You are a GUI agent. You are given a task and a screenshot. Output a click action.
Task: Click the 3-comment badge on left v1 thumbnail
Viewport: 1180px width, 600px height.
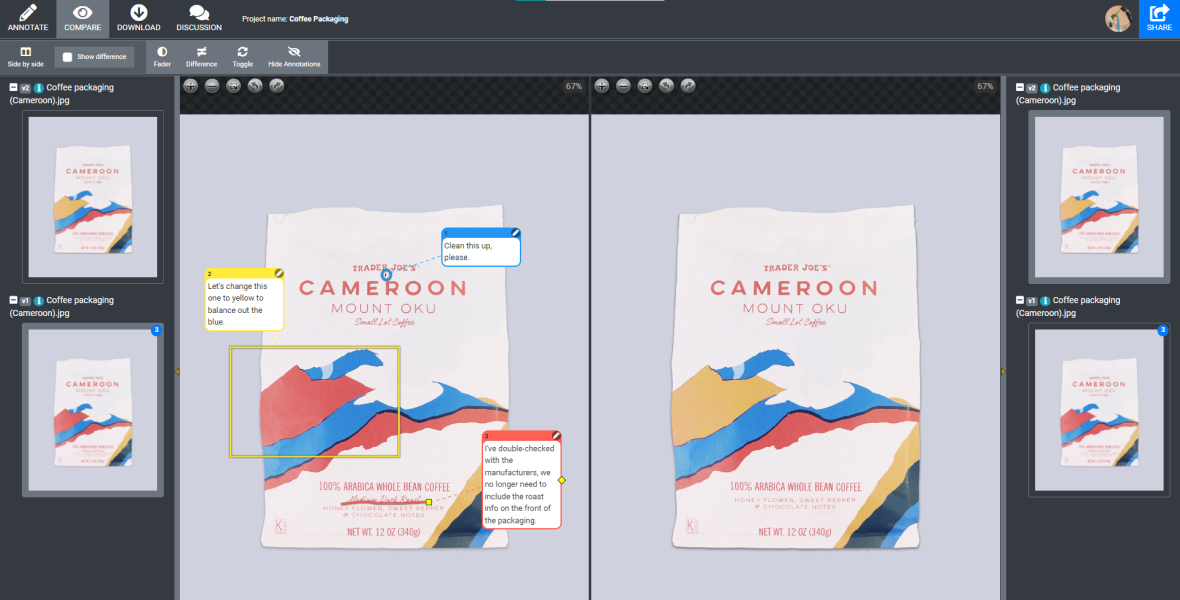tap(157, 330)
